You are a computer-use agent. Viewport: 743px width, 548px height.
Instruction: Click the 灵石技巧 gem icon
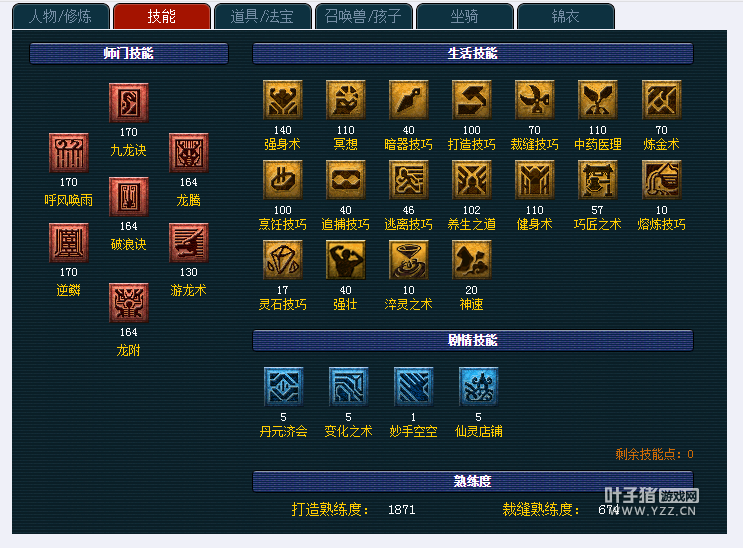282,260
